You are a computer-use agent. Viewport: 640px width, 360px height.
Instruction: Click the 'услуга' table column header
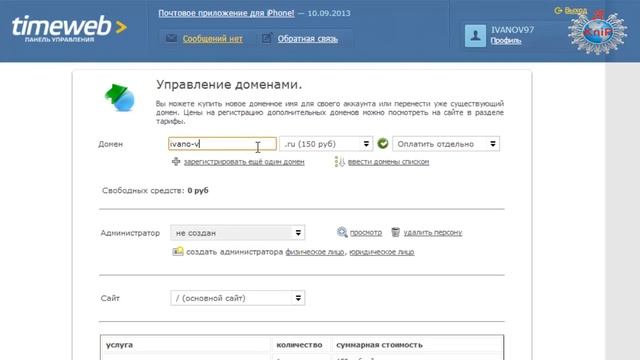(119, 345)
